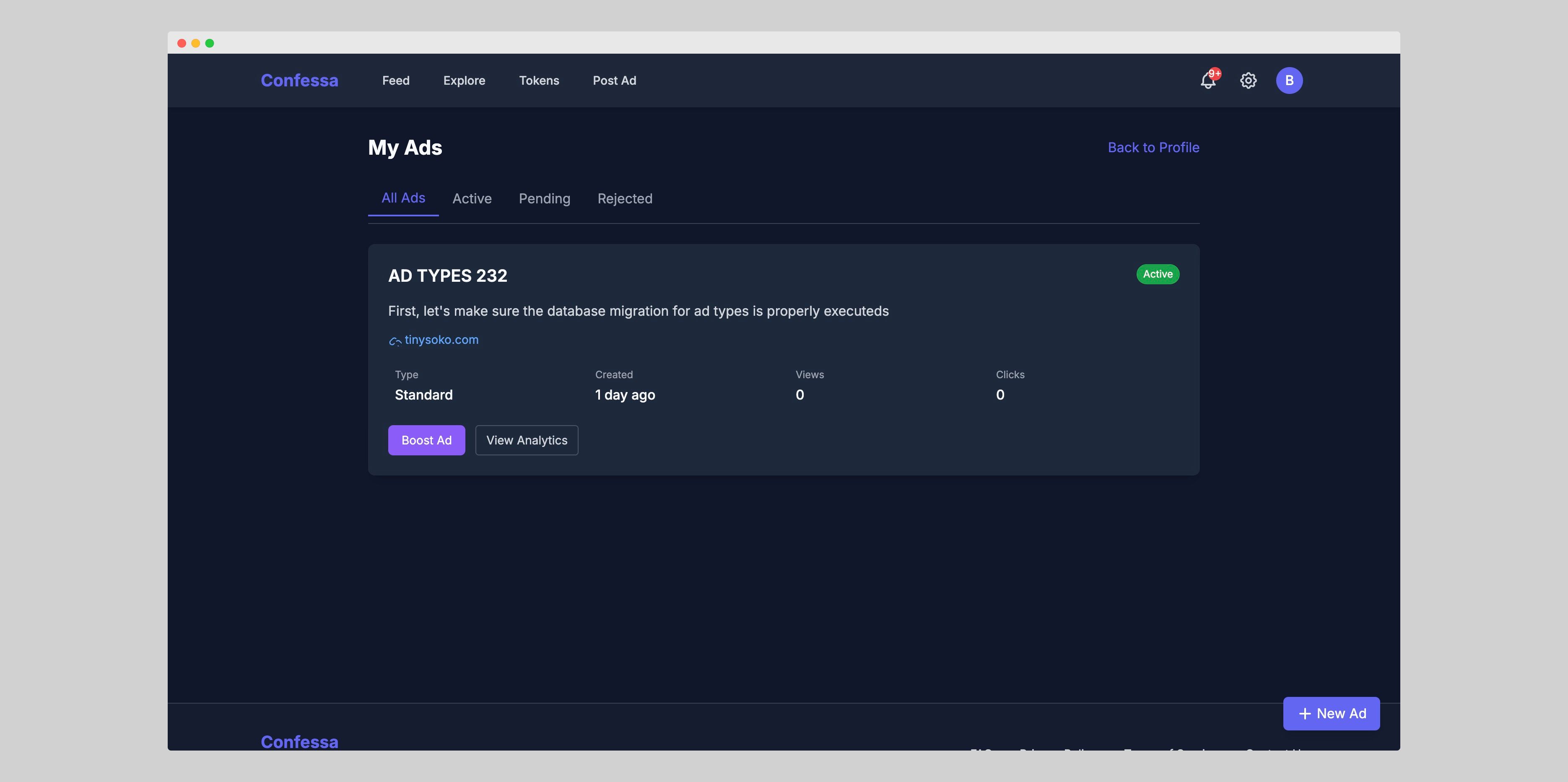Switch to the All Ads tab
1568x782 pixels.
pos(403,198)
